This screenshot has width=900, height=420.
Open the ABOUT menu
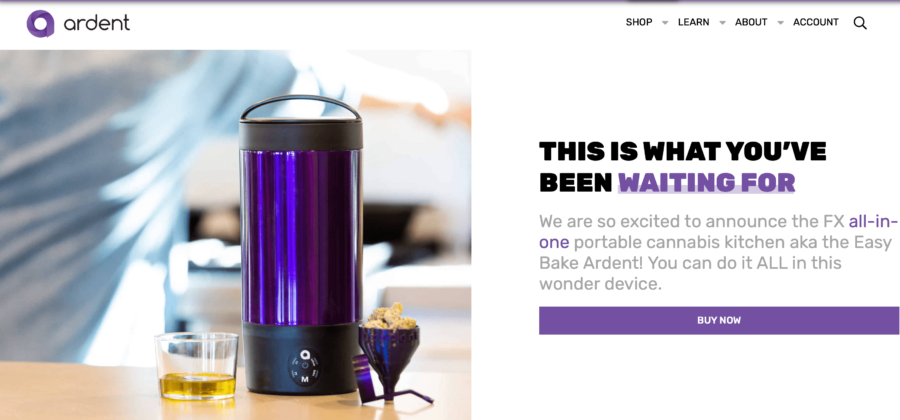tap(751, 22)
